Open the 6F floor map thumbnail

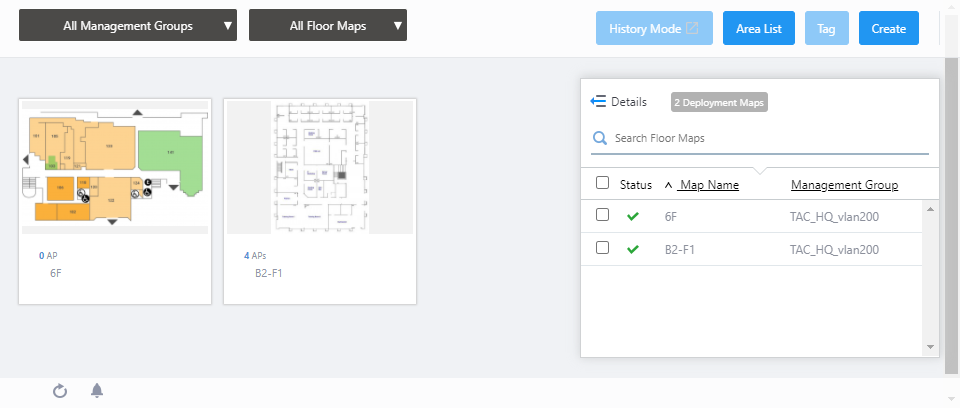tap(115, 167)
